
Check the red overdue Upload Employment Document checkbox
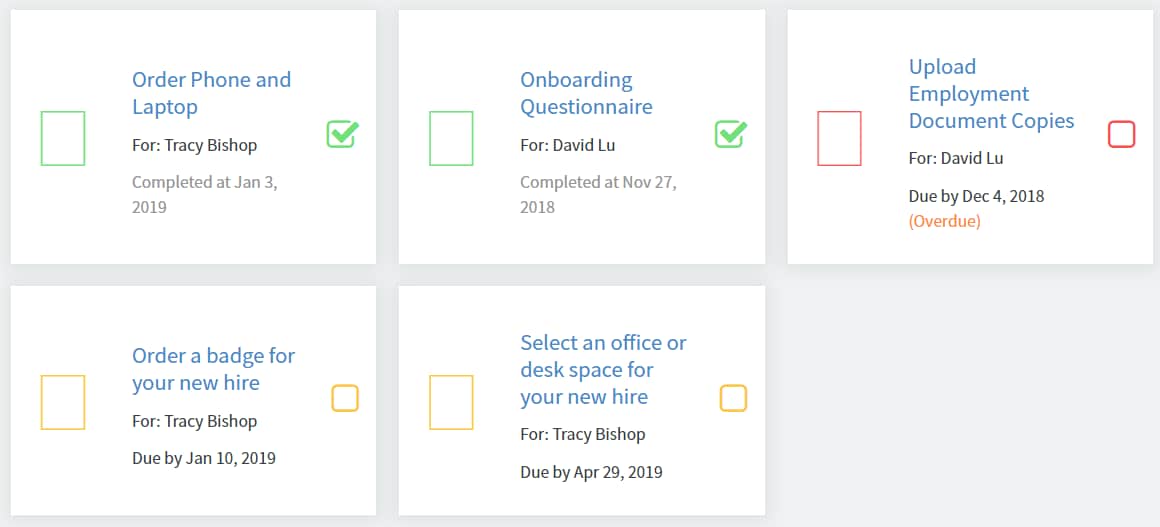[1122, 135]
